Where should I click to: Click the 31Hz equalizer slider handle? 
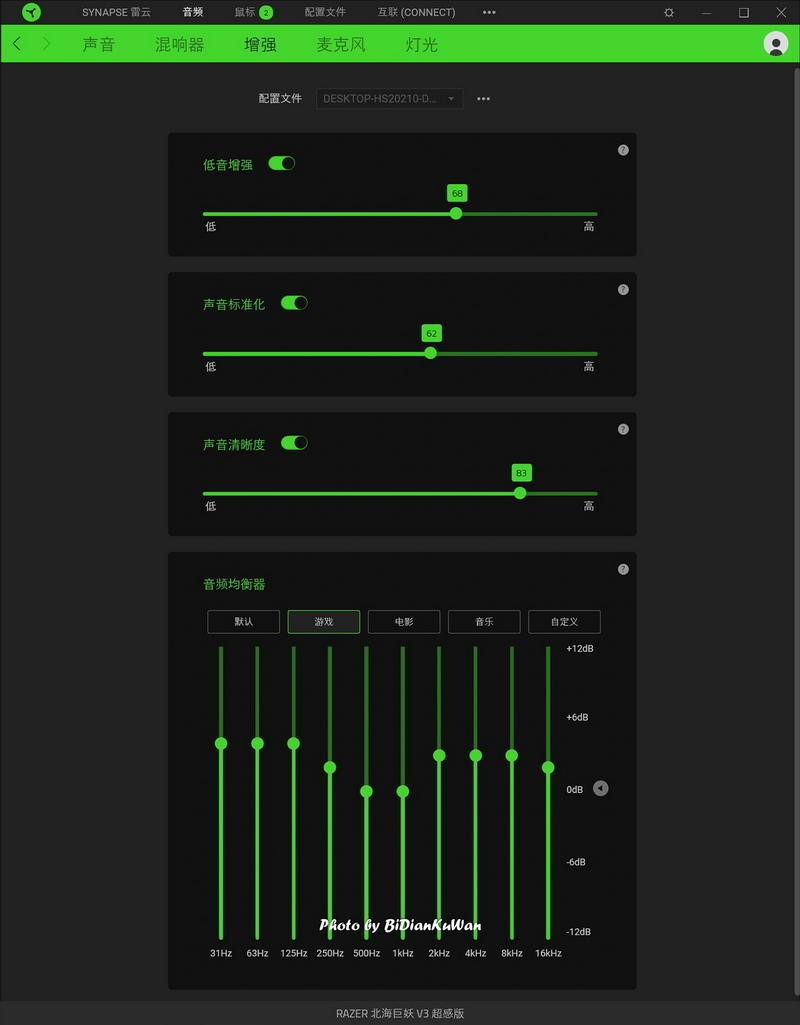coord(221,743)
